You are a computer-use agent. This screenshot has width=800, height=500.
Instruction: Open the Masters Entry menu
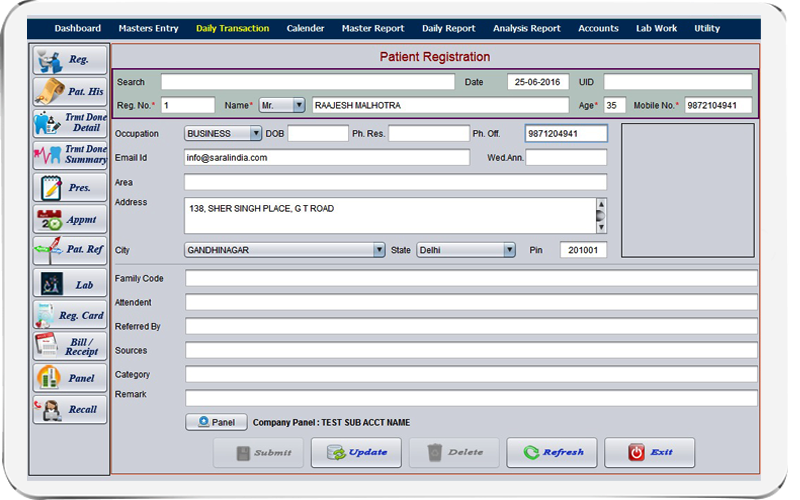148,29
